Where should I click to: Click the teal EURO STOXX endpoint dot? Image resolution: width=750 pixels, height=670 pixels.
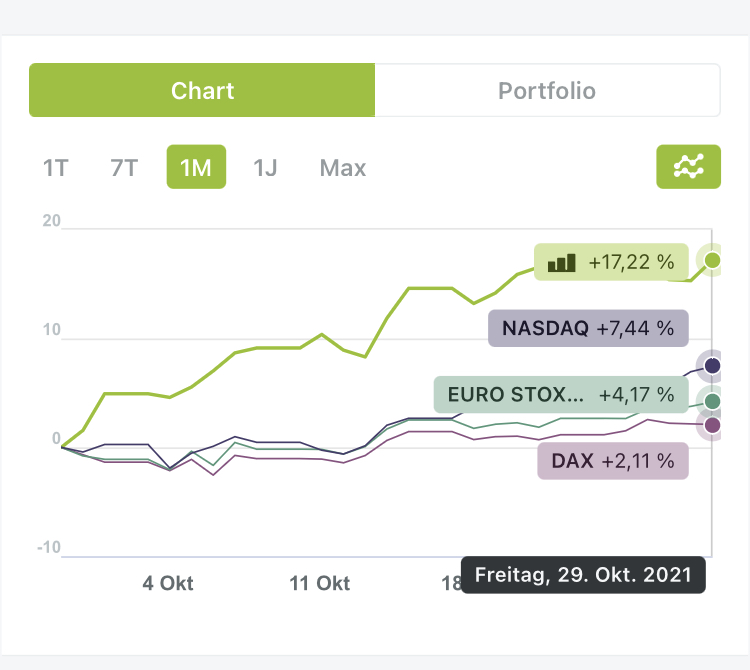coord(712,401)
